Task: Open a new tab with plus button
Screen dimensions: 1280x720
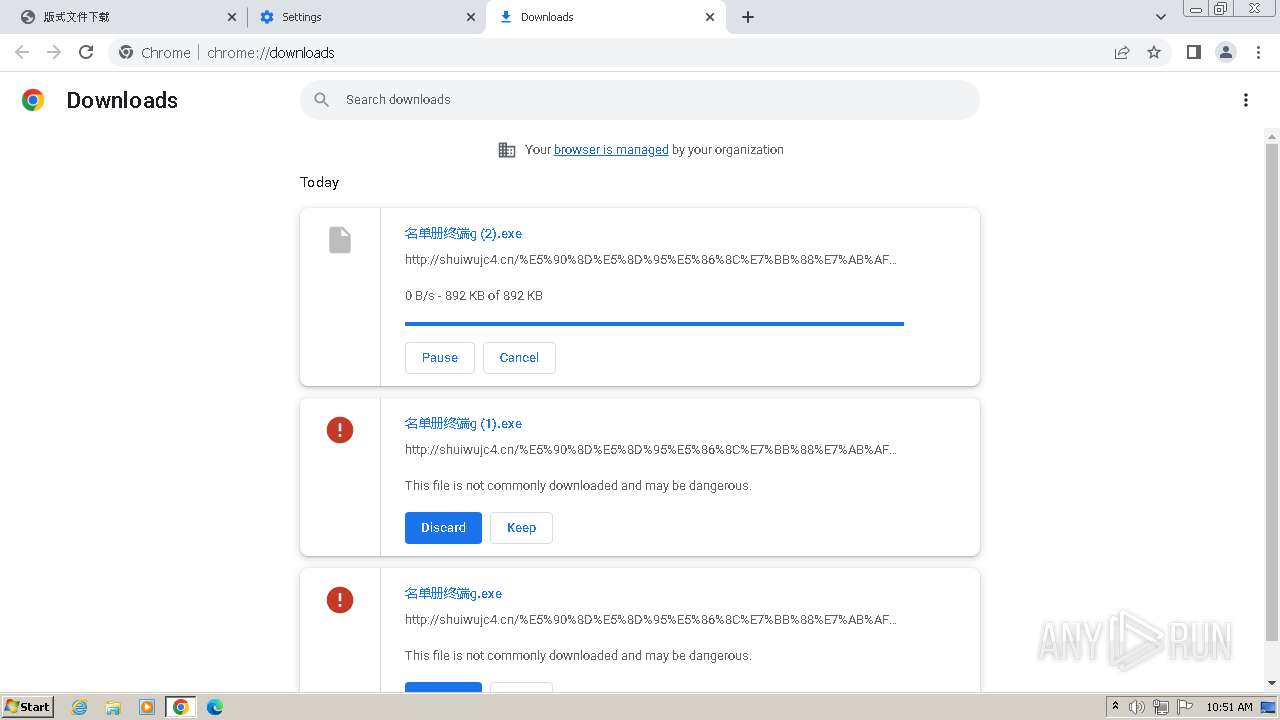Action: tap(748, 17)
